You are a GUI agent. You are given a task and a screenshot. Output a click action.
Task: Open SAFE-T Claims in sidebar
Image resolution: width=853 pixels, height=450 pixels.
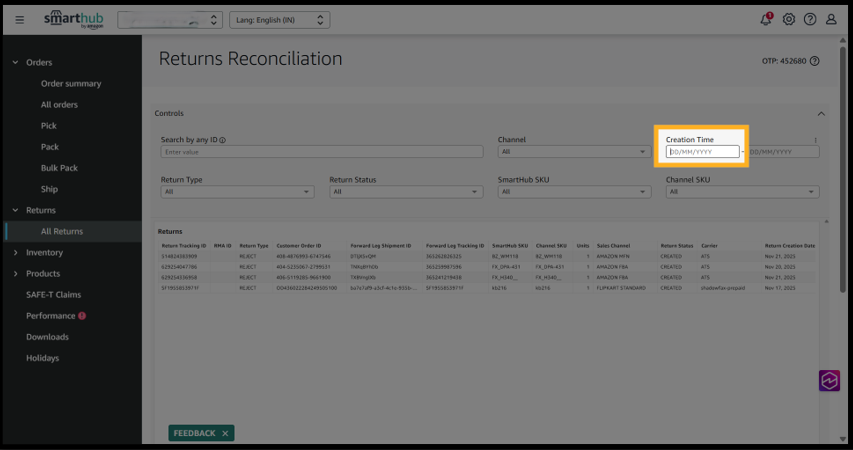(x=54, y=295)
